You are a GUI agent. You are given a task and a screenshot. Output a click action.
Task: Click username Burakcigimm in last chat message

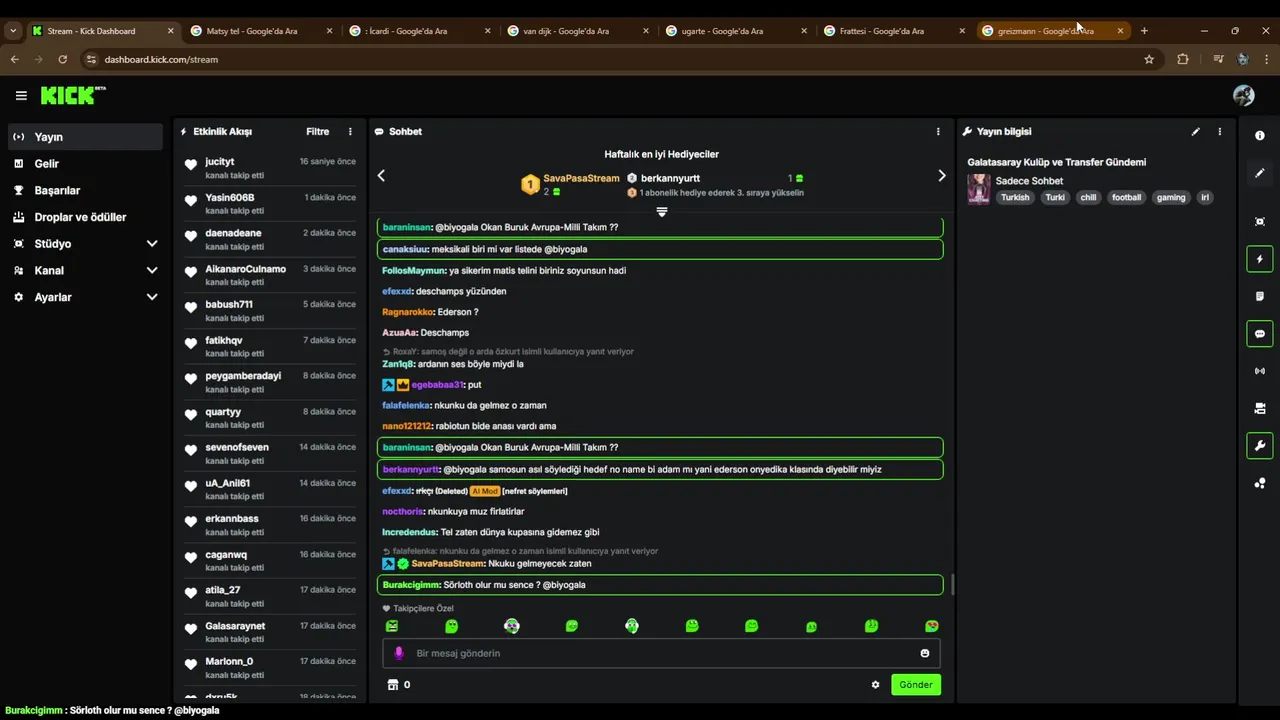[411, 584]
